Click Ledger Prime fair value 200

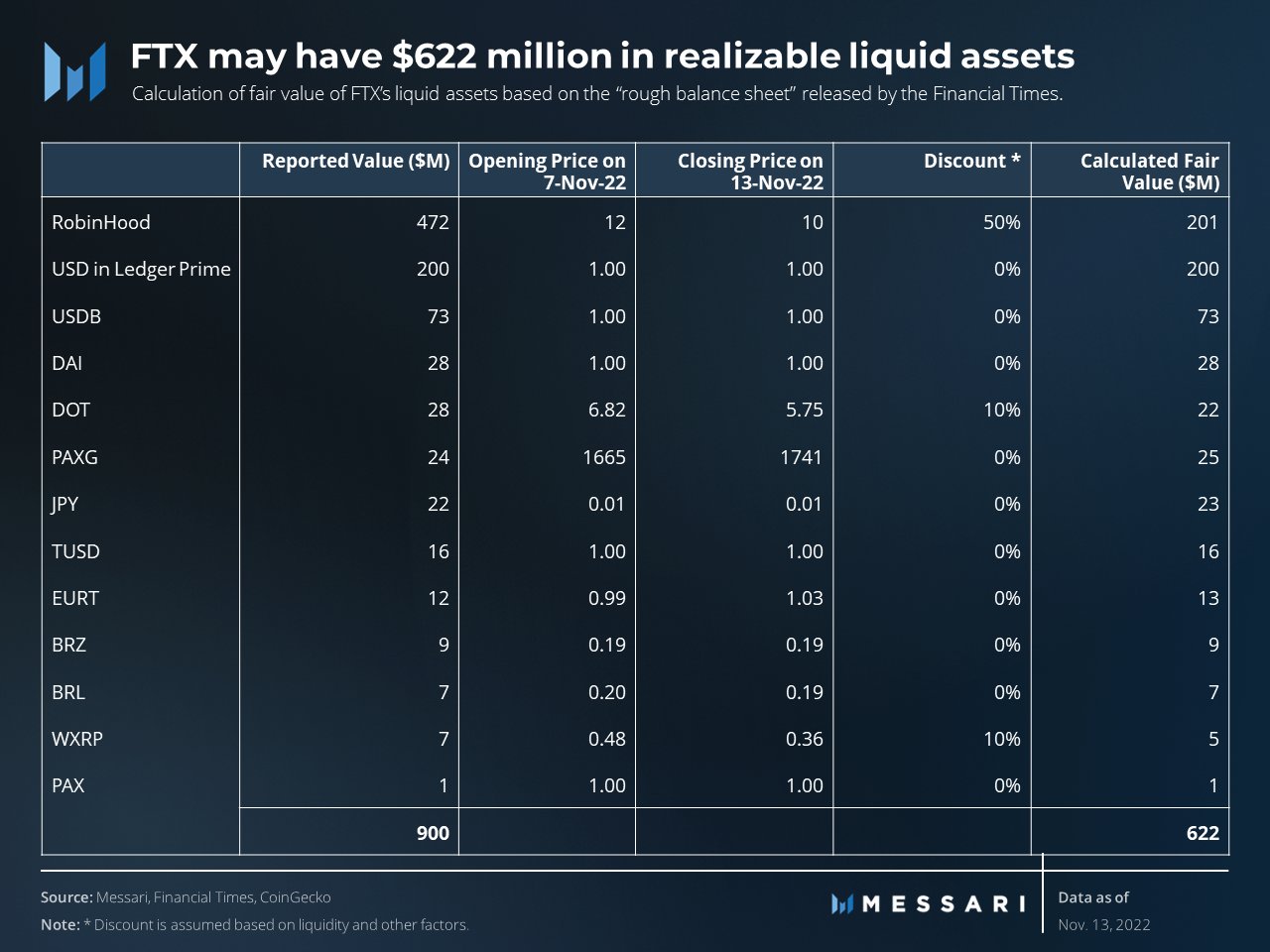pyautogui.click(x=1203, y=269)
